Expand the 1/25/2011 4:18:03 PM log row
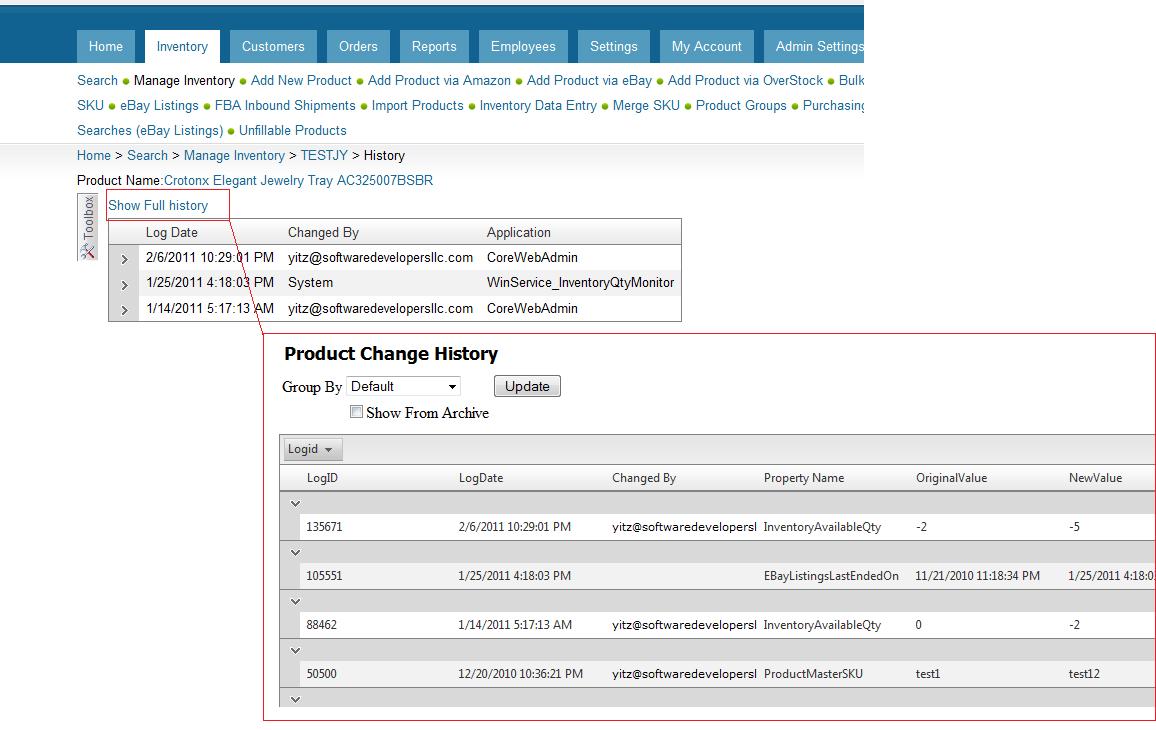 tap(125, 285)
